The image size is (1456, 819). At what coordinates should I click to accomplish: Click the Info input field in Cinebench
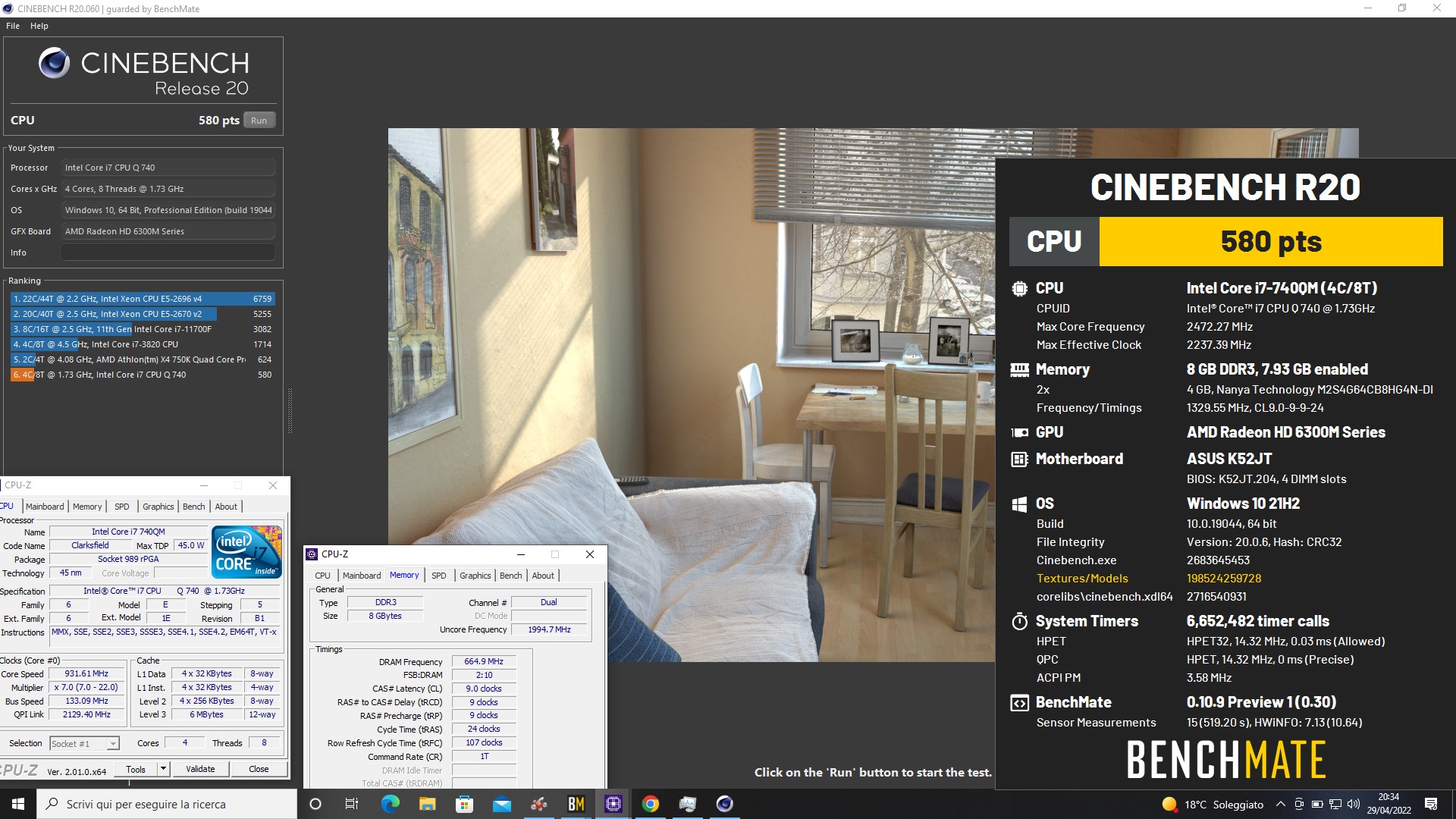click(168, 253)
